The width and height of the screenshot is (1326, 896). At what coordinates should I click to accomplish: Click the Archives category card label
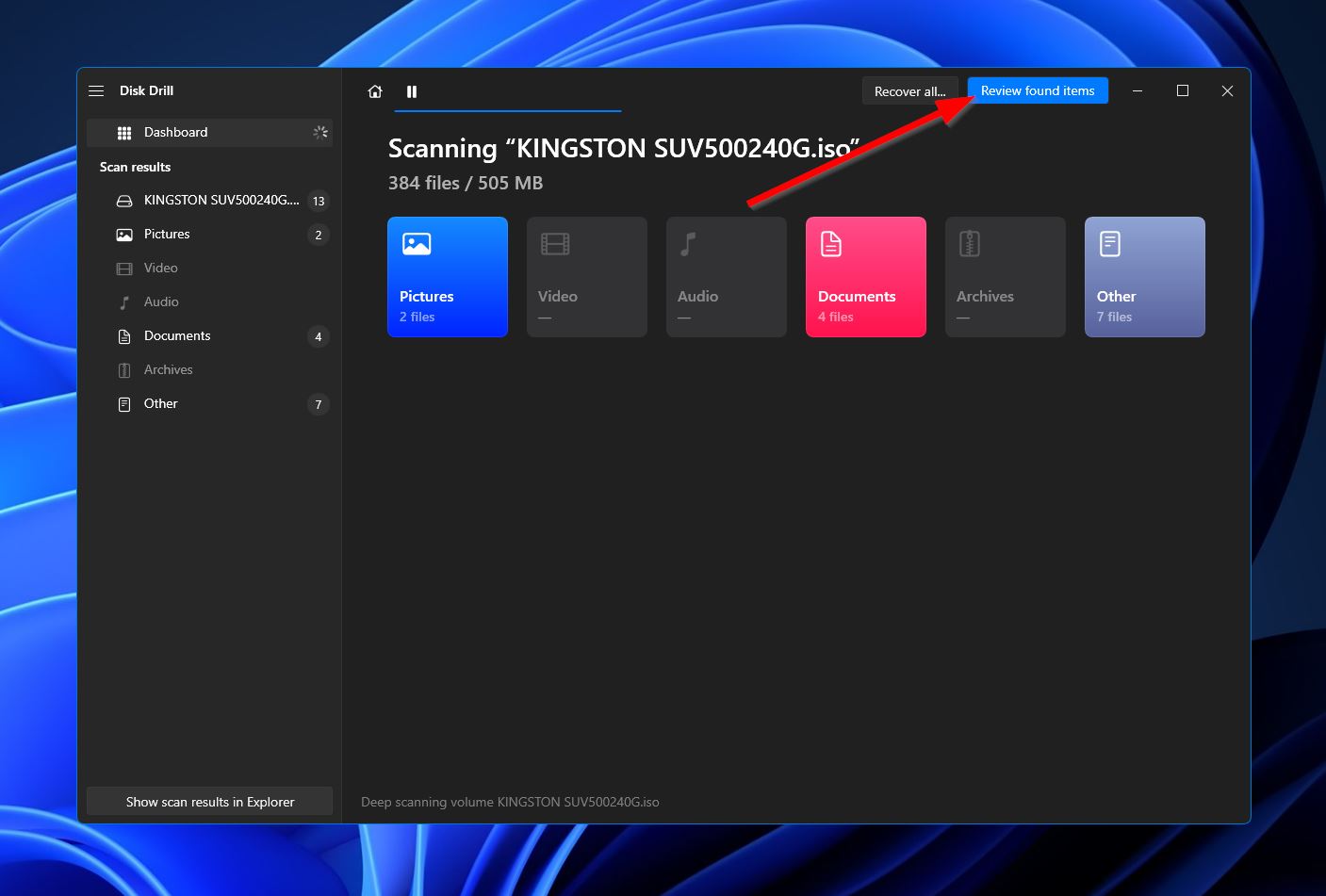click(985, 296)
